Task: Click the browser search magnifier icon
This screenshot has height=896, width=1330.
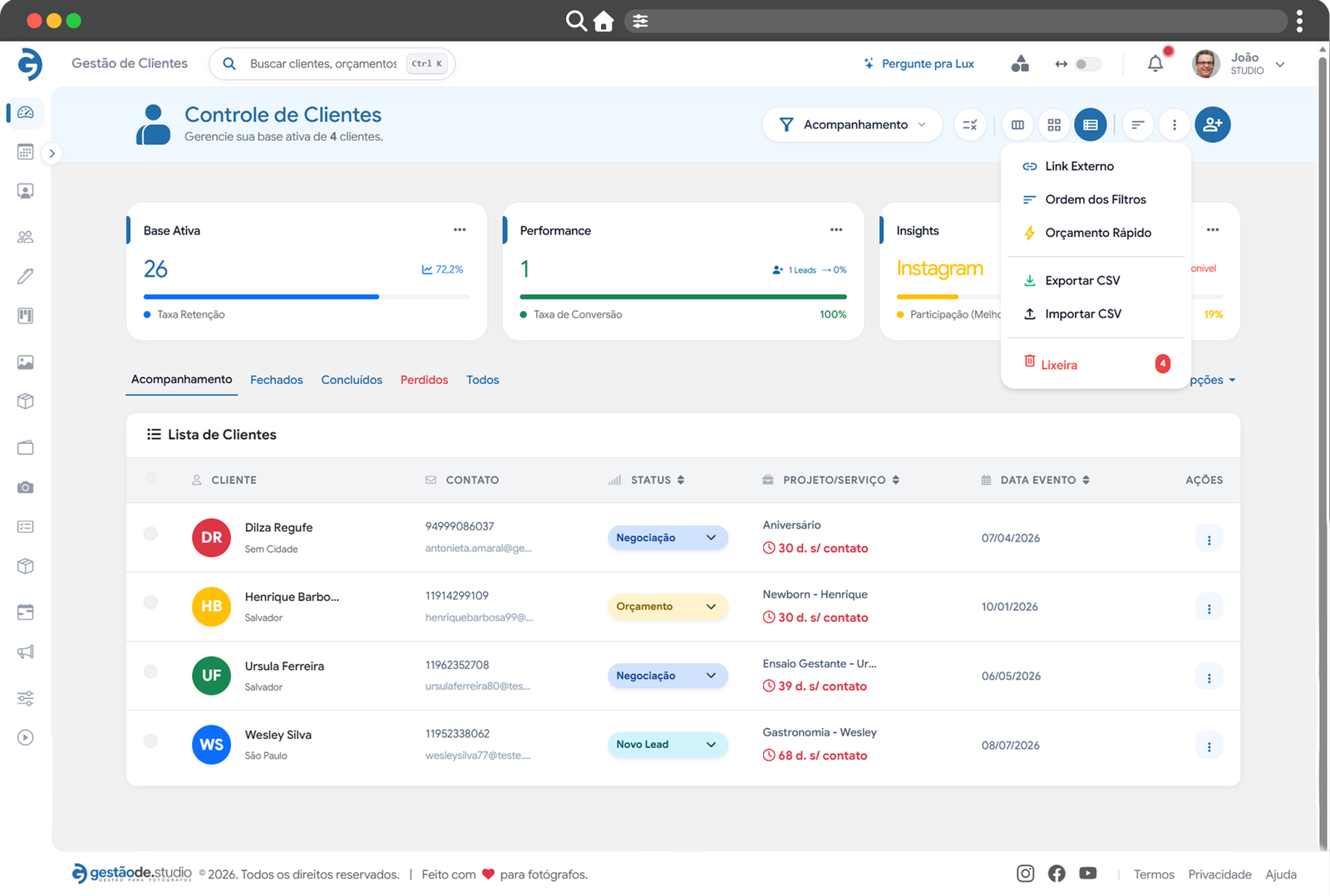Action: (576, 21)
